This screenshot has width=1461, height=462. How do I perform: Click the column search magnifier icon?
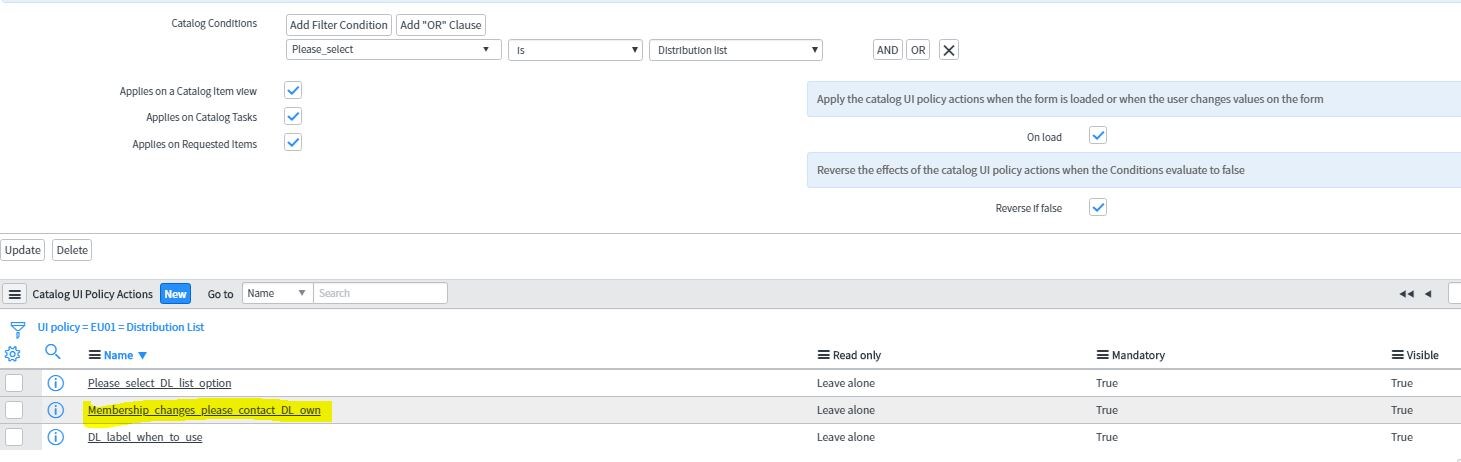pos(53,352)
